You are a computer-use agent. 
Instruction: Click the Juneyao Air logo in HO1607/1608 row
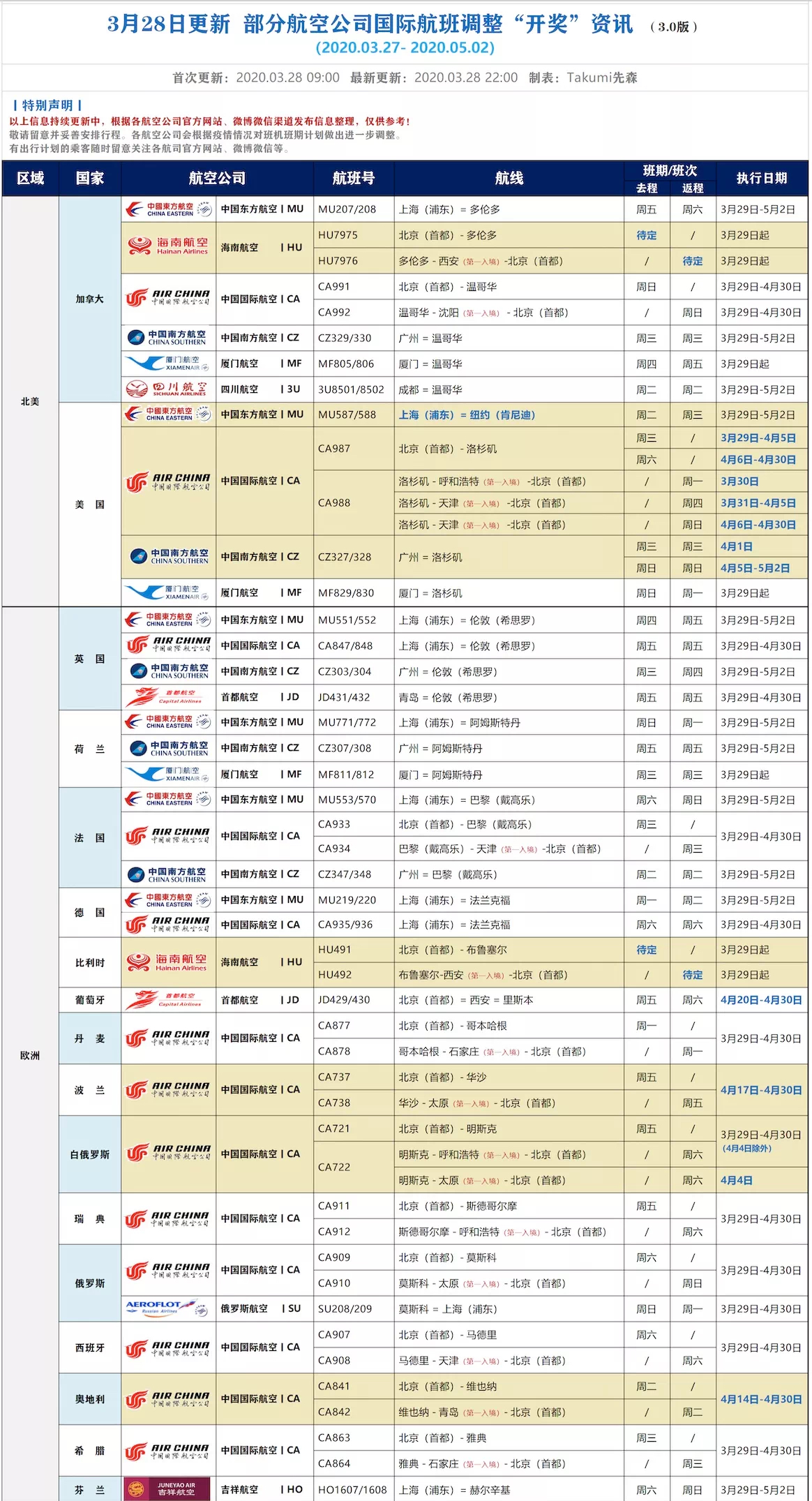click(x=168, y=1489)
